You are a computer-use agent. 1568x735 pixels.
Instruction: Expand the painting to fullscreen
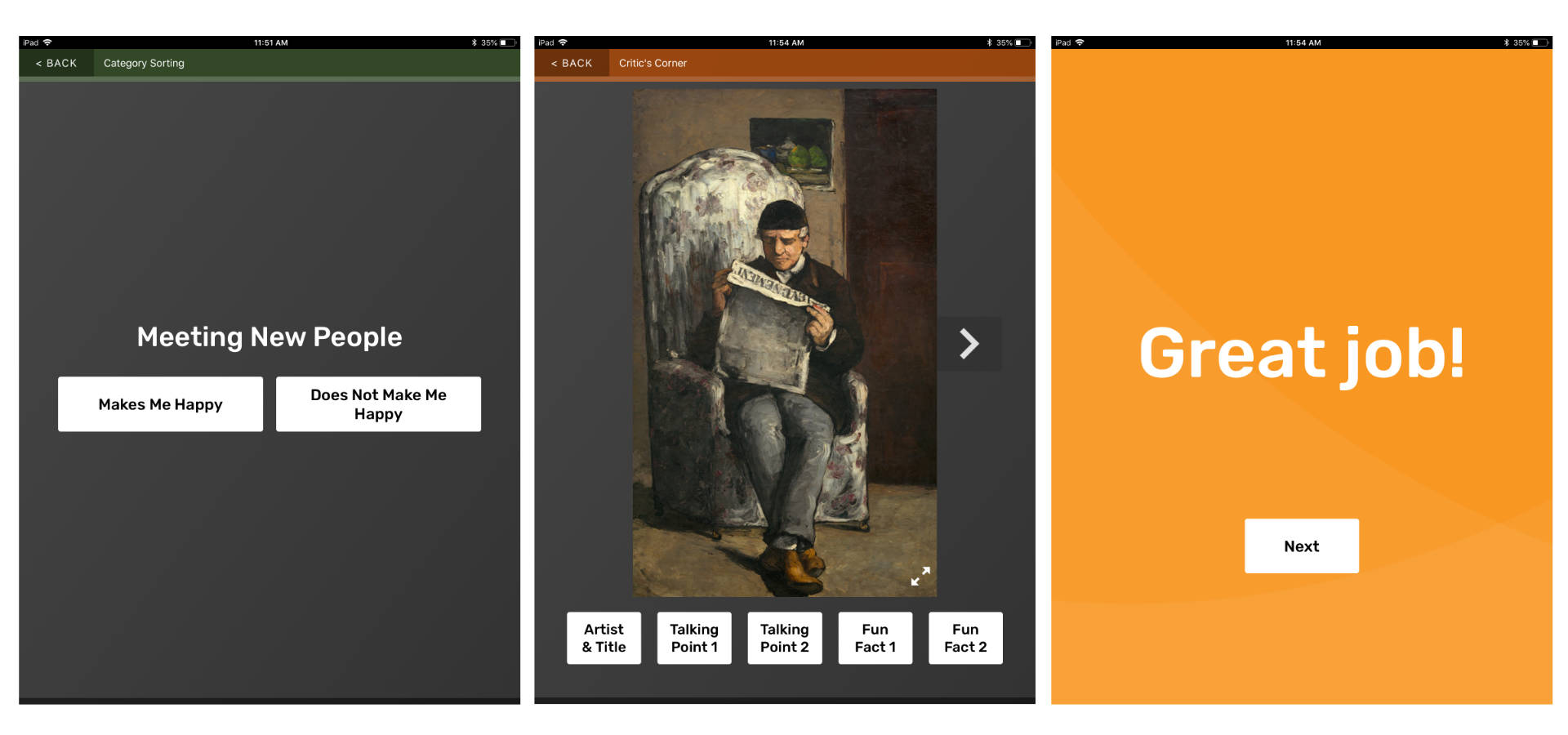click(920, 576)
